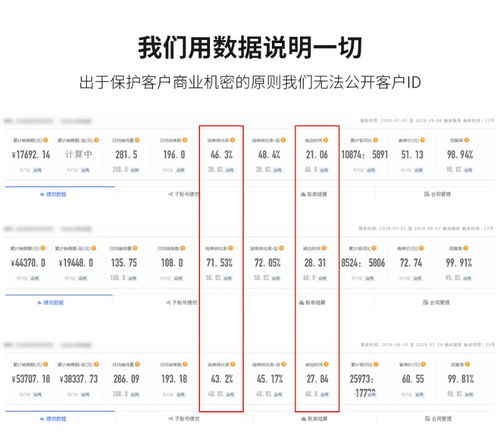Open 子账号绩效 tab in third panel

pos(184,419)
